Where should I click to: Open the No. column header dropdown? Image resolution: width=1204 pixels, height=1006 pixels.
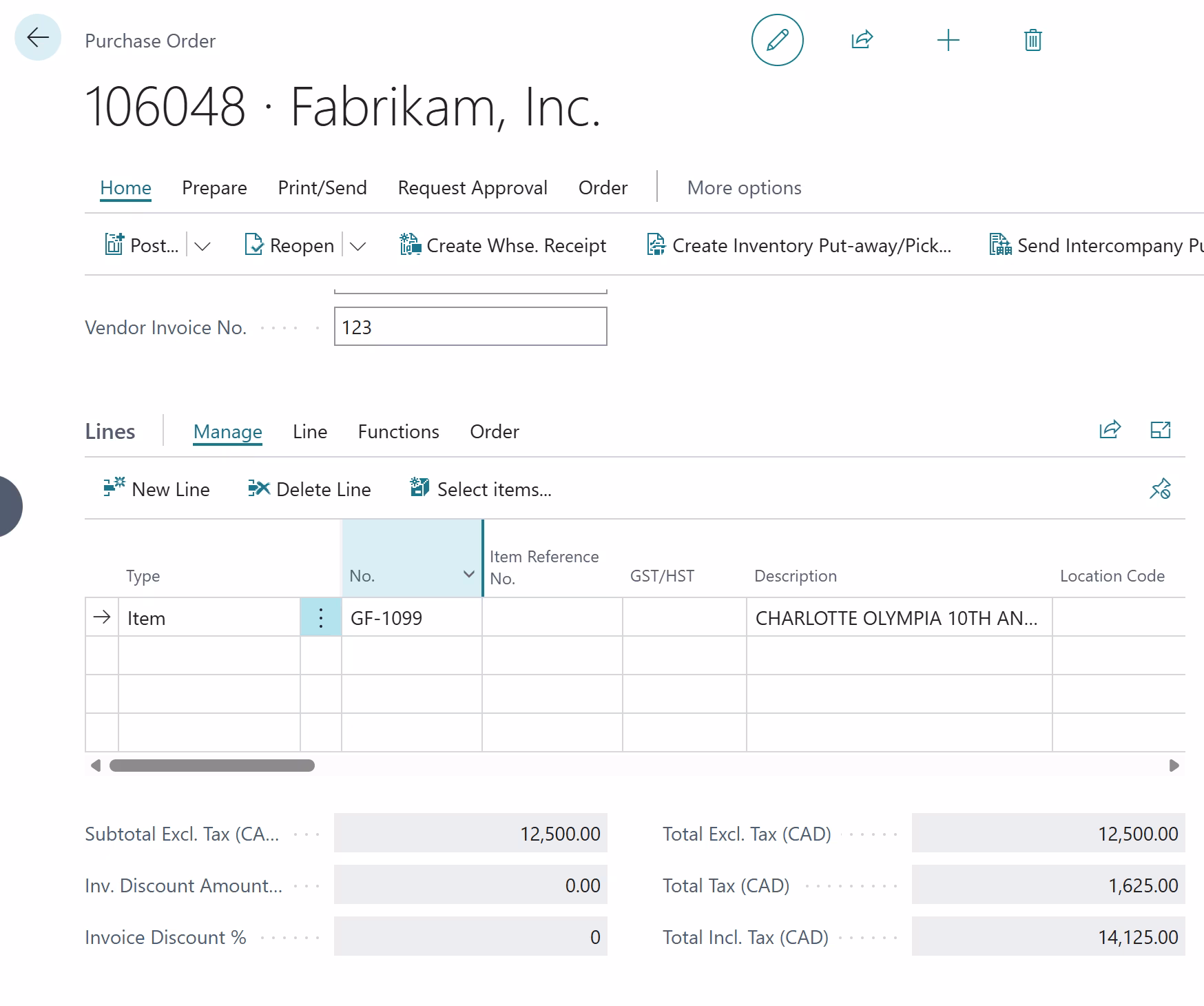pos(468,574)
